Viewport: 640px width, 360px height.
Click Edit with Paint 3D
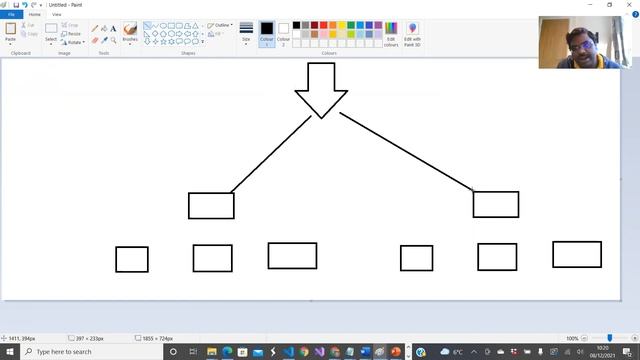pyautogui.click(x=412, y=34)
